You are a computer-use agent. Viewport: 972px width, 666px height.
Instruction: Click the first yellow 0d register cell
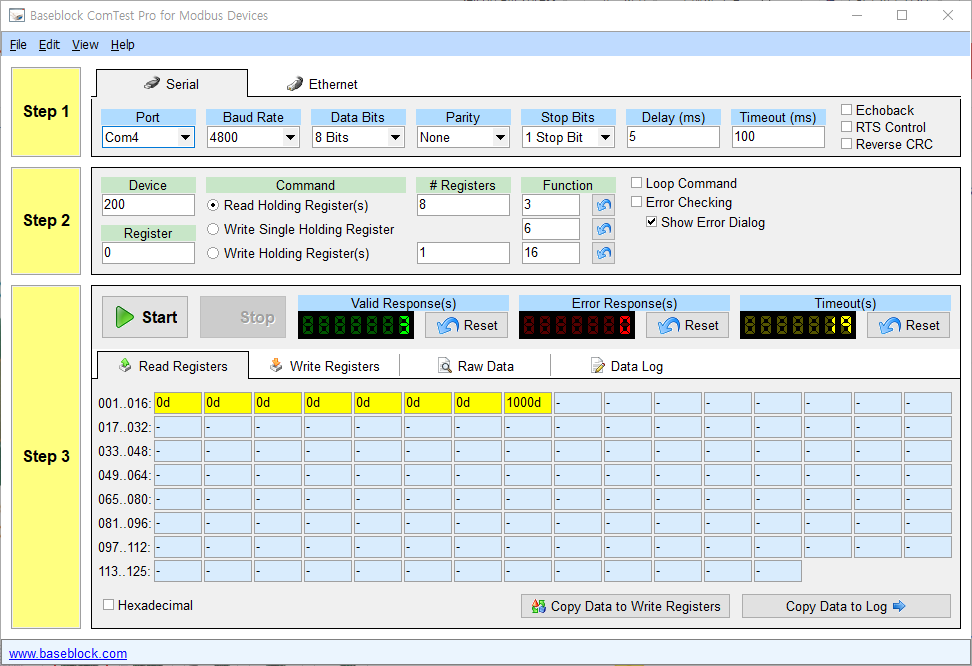[178, 403]
